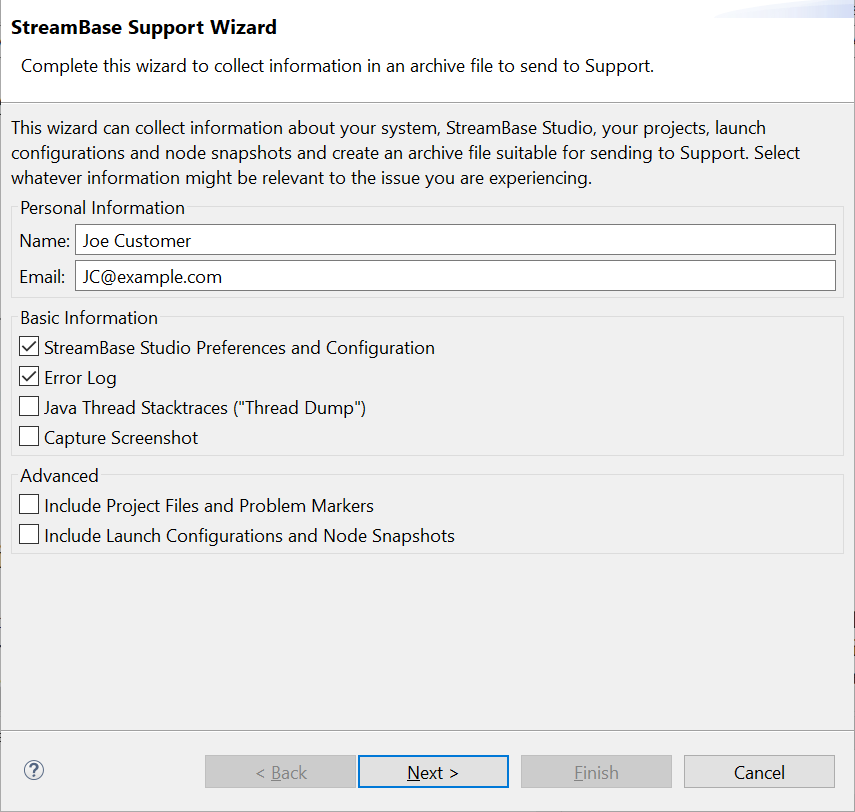The image size is (855, 812).
Task: Enable Java Thread Stacktraces checkbox
Action: click(x=29, y=407)
